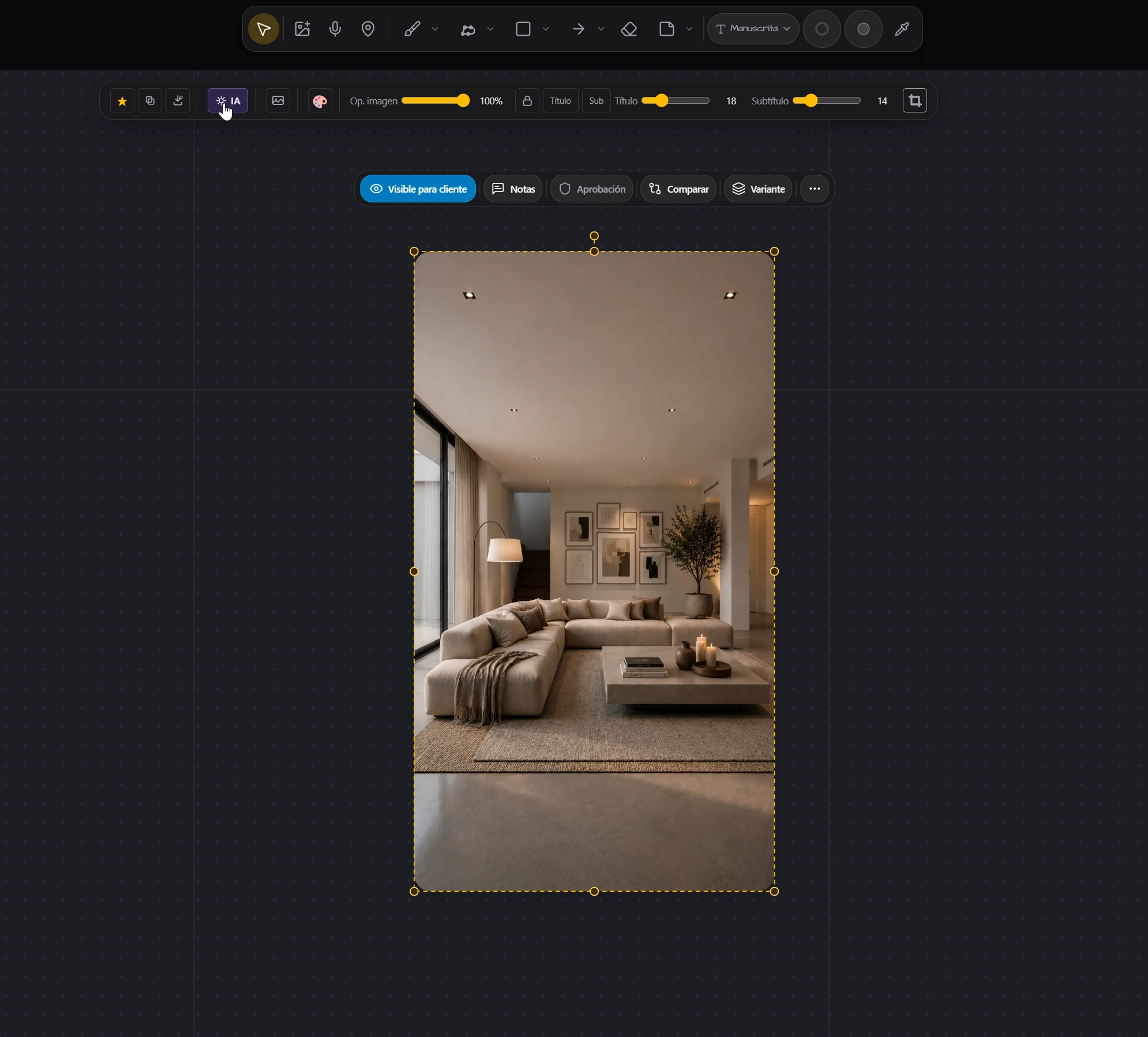Open the more options ellipsis menu
This screenshot has height=1037, width=1148.
click(x=815, y=189)
